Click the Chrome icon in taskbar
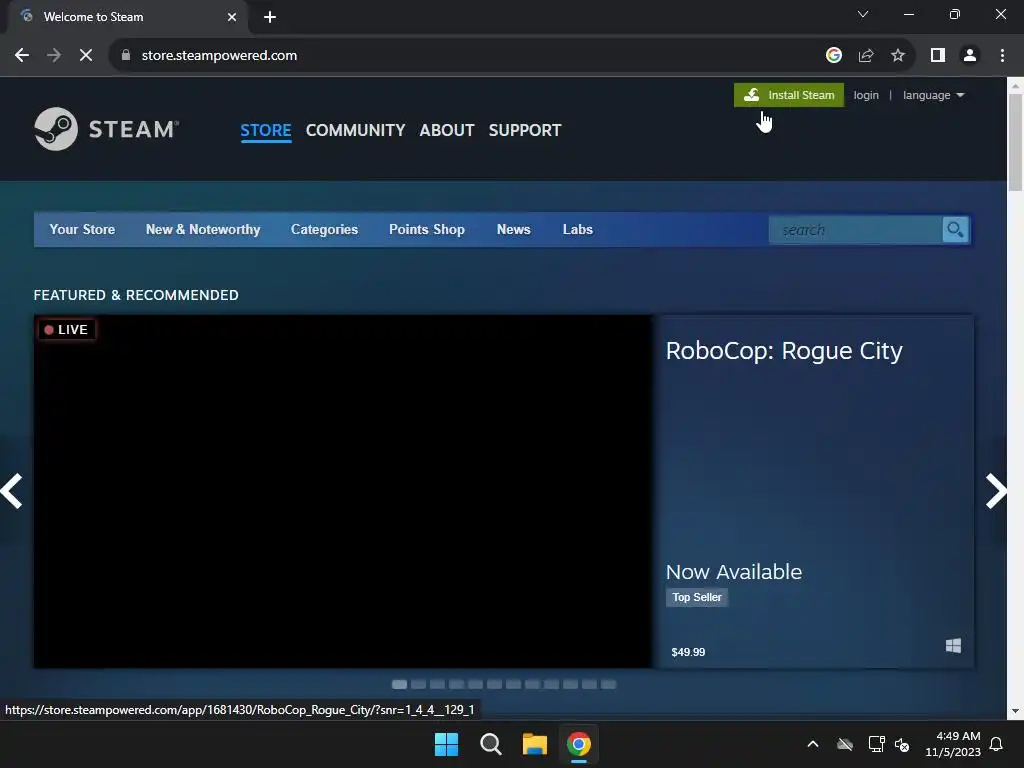The image size is (1024, 768). (579, 744)
